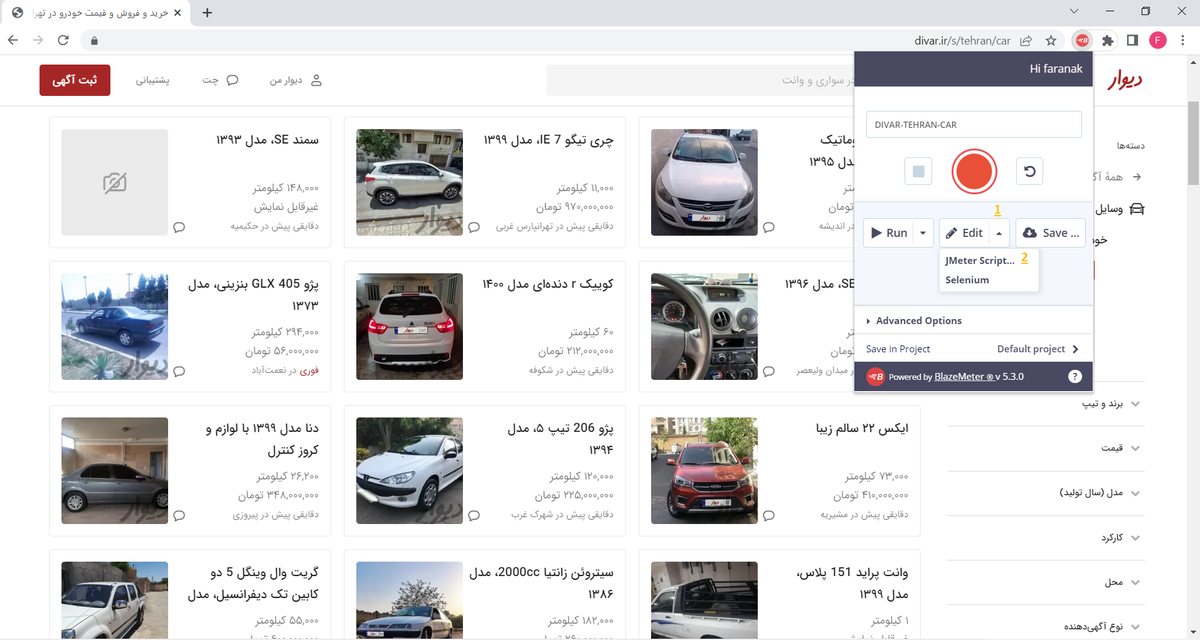
Task: Close the Divar browser tab
Action: 177,13
